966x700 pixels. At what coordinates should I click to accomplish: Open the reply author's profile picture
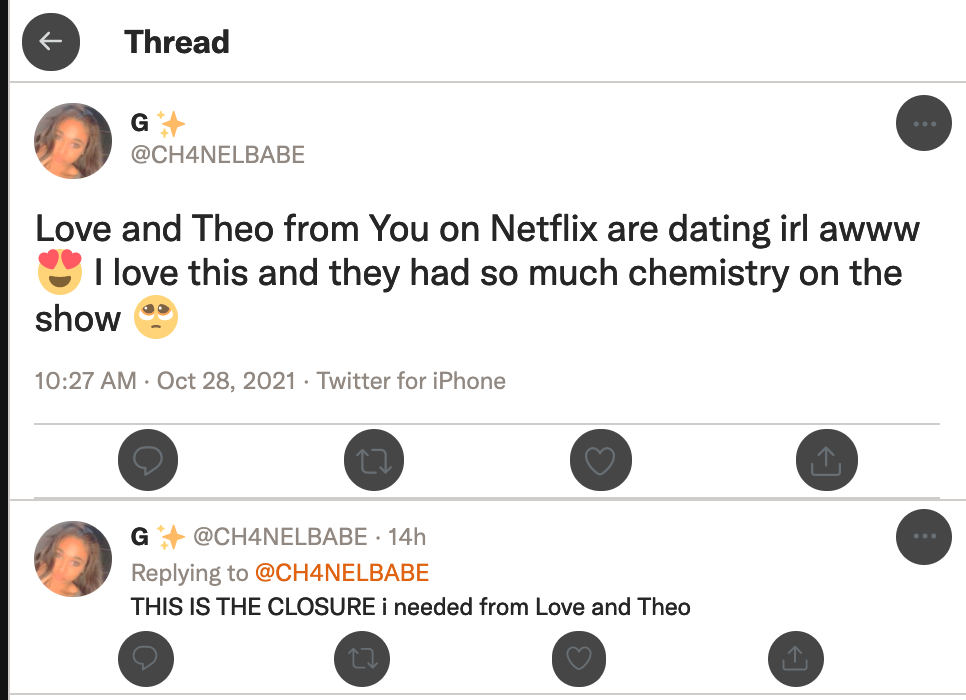click(73, 559)
